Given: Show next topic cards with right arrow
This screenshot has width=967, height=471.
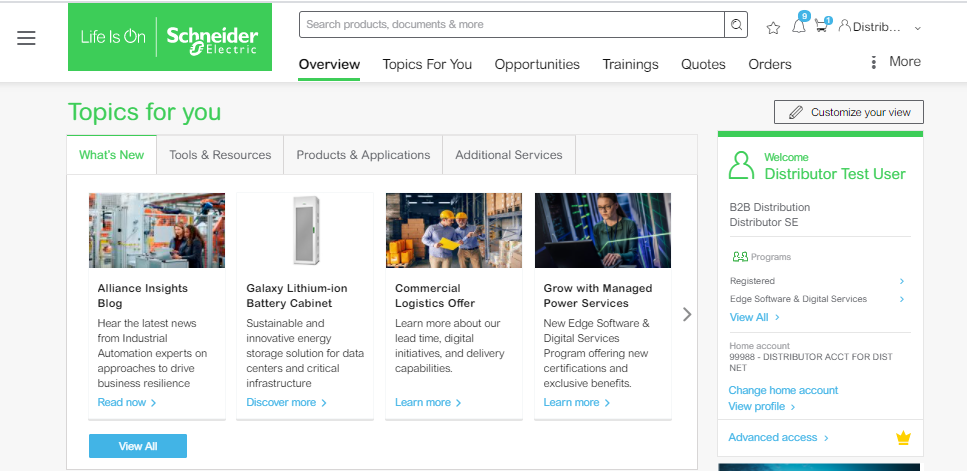Looking at the screenshot, I should click(687, 314).
